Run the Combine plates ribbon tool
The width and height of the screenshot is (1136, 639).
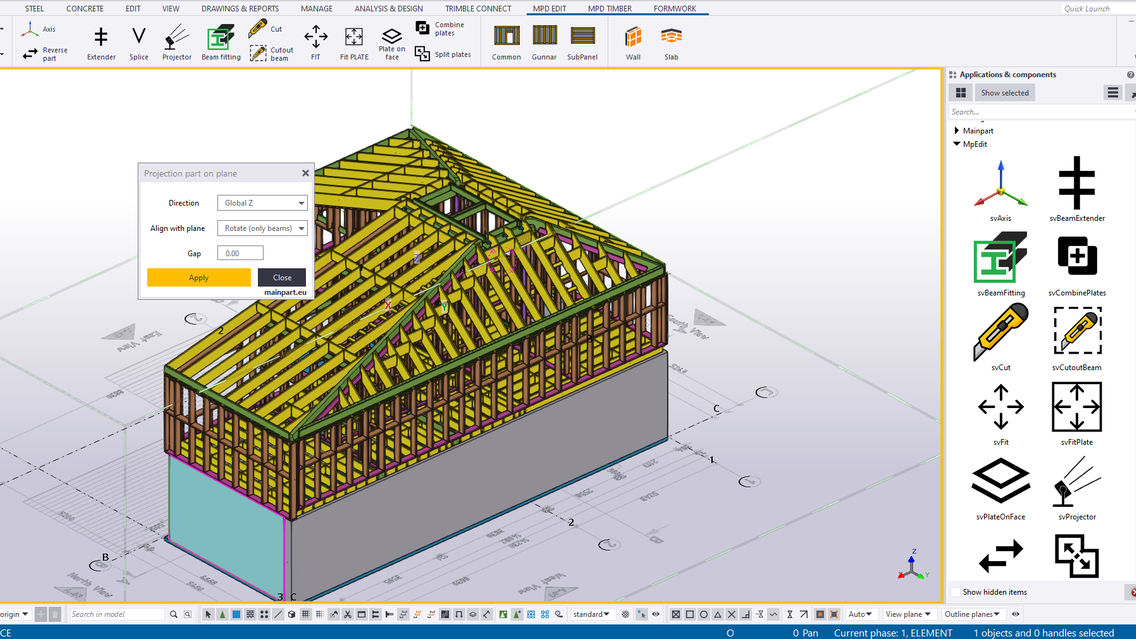coord(440,29)
